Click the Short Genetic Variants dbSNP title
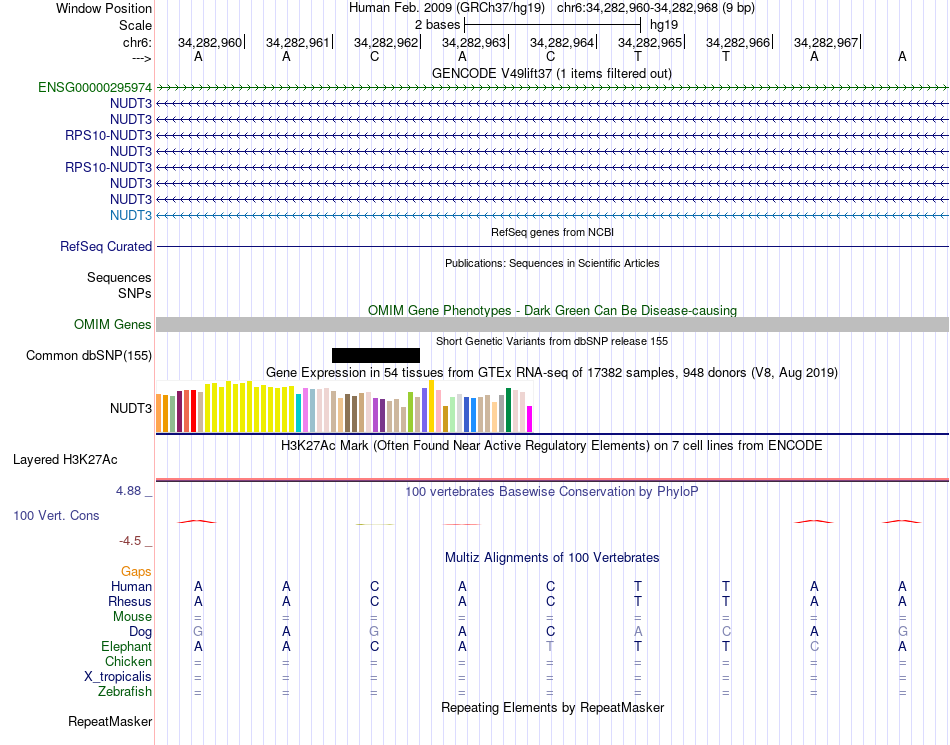Screen dimensions: 950x745 (552, 342)
